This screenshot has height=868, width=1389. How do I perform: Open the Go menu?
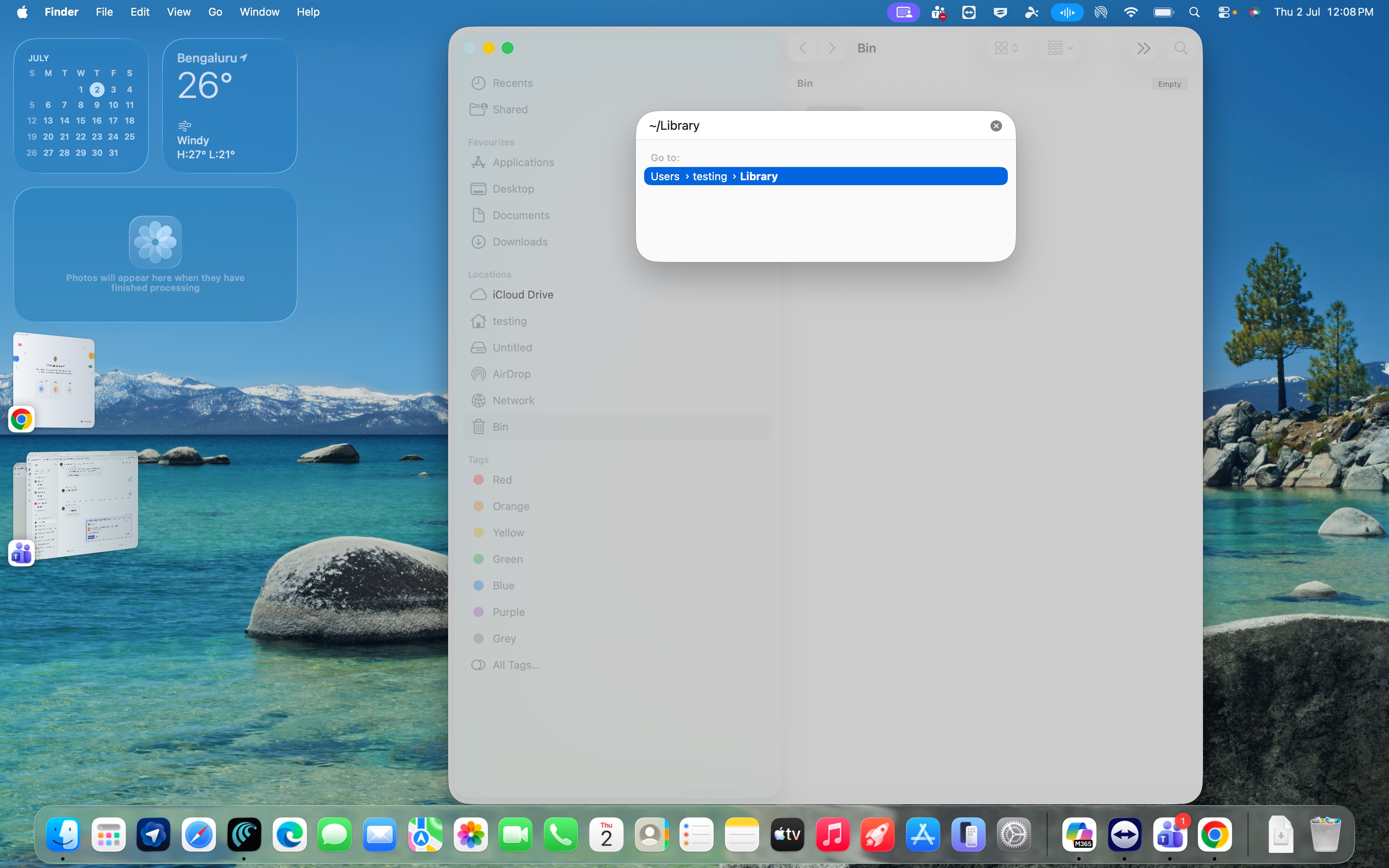[x=215, y=12]
